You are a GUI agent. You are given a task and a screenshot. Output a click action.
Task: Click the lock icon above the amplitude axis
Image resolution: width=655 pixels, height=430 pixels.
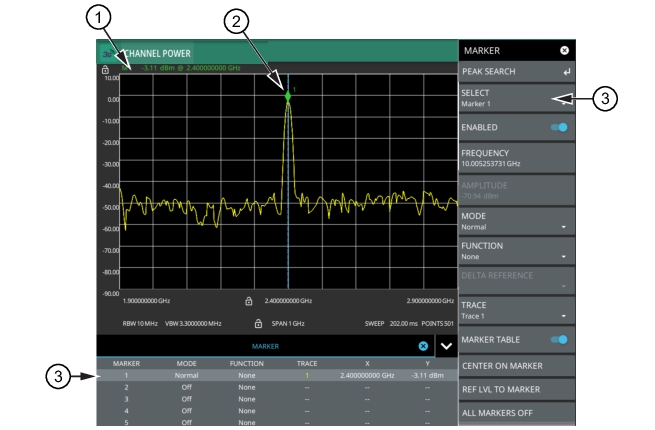105,70
